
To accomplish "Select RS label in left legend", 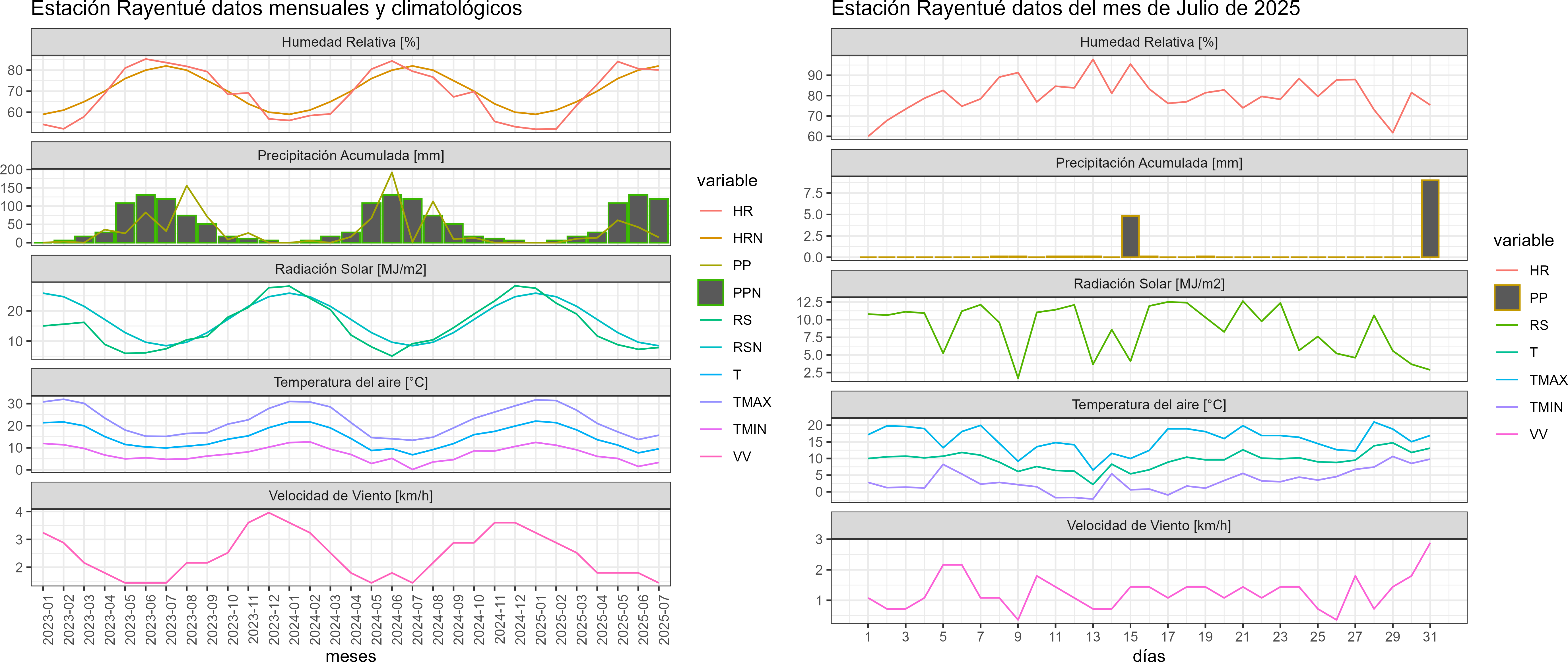I will (x=742, y=320).
